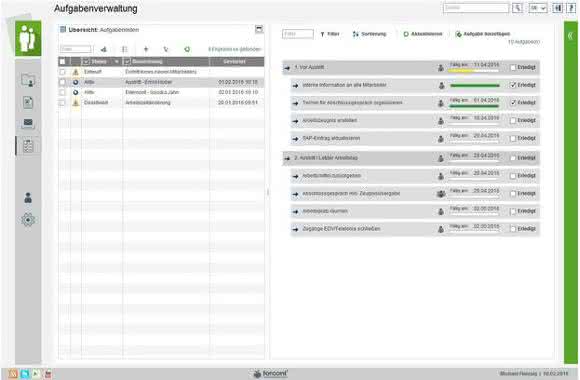Open the Filter menu in task toolbar

click(330, 34)
